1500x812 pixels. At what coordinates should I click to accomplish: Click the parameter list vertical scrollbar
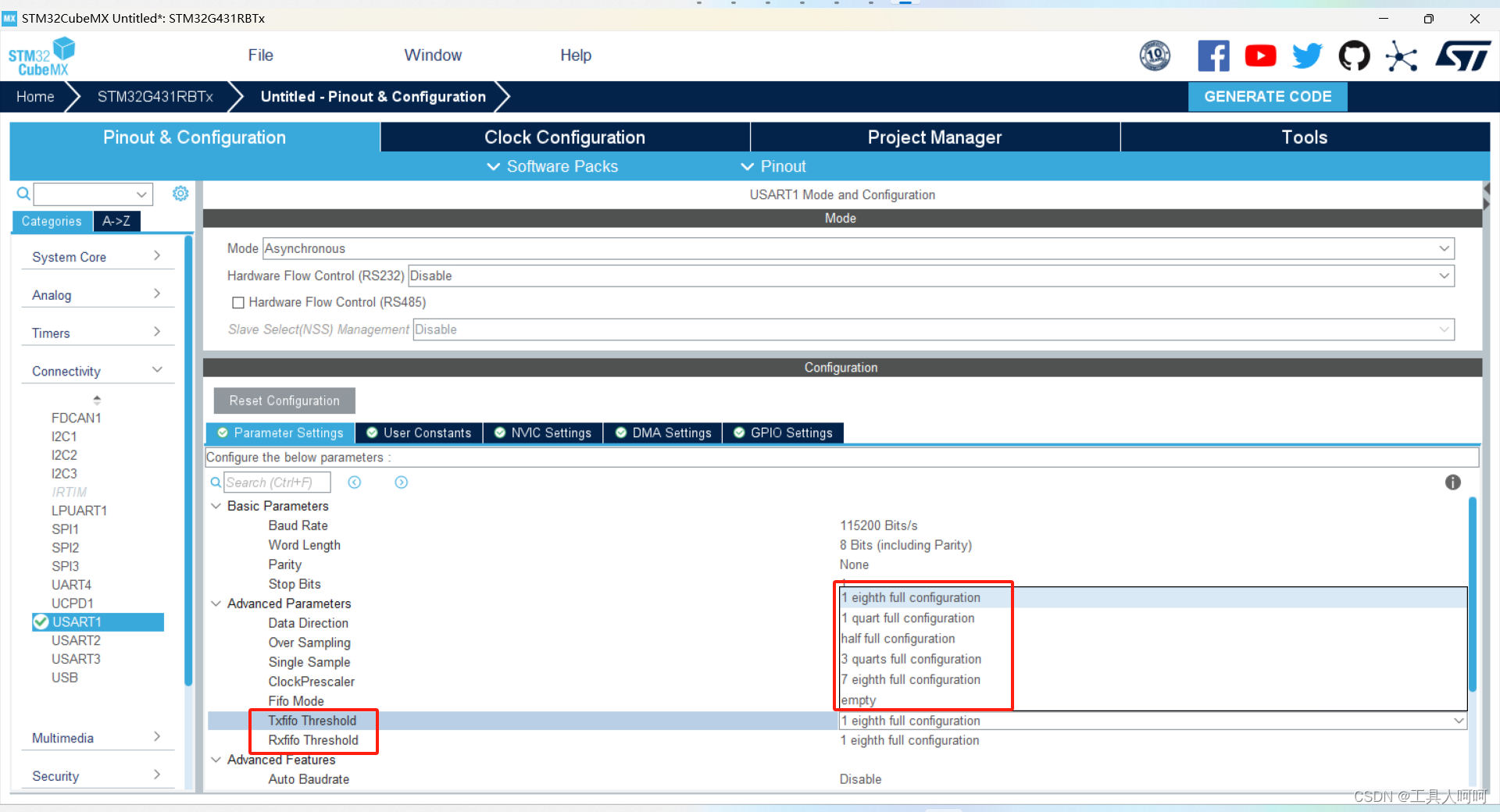(x=1472, y=593)
